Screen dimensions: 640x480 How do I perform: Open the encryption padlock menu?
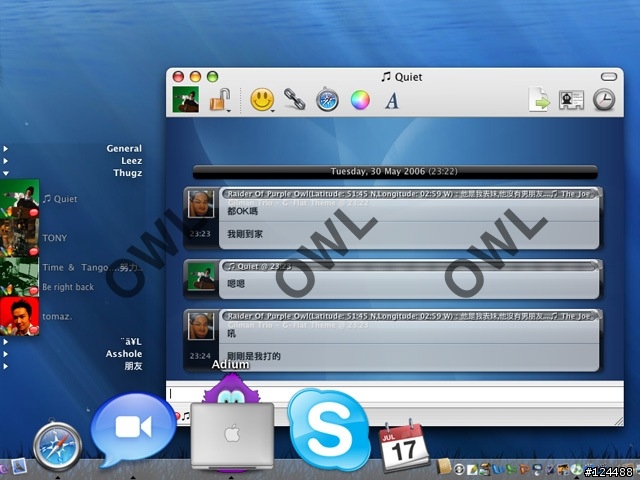(x=220, y=100)
